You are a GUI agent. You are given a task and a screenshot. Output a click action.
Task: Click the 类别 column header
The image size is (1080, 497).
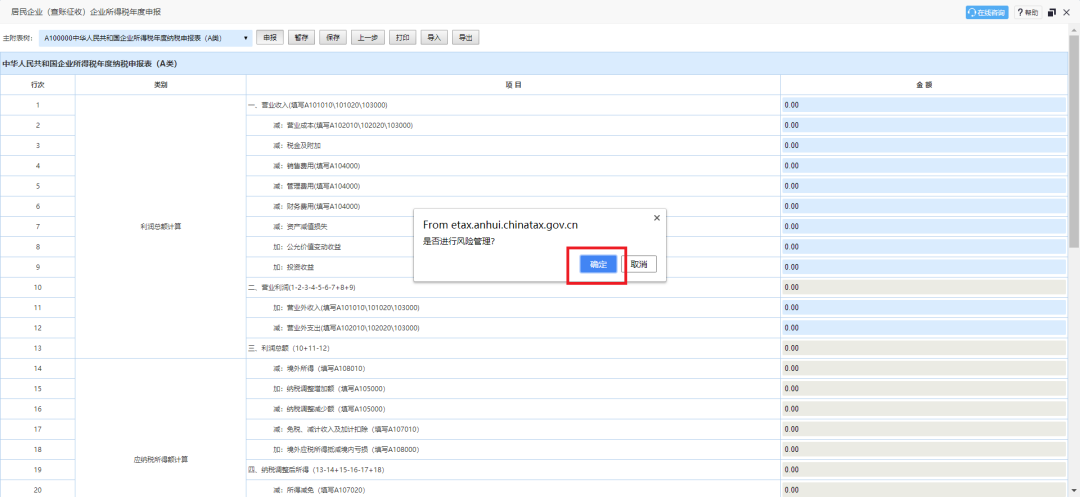click(160, 85)
